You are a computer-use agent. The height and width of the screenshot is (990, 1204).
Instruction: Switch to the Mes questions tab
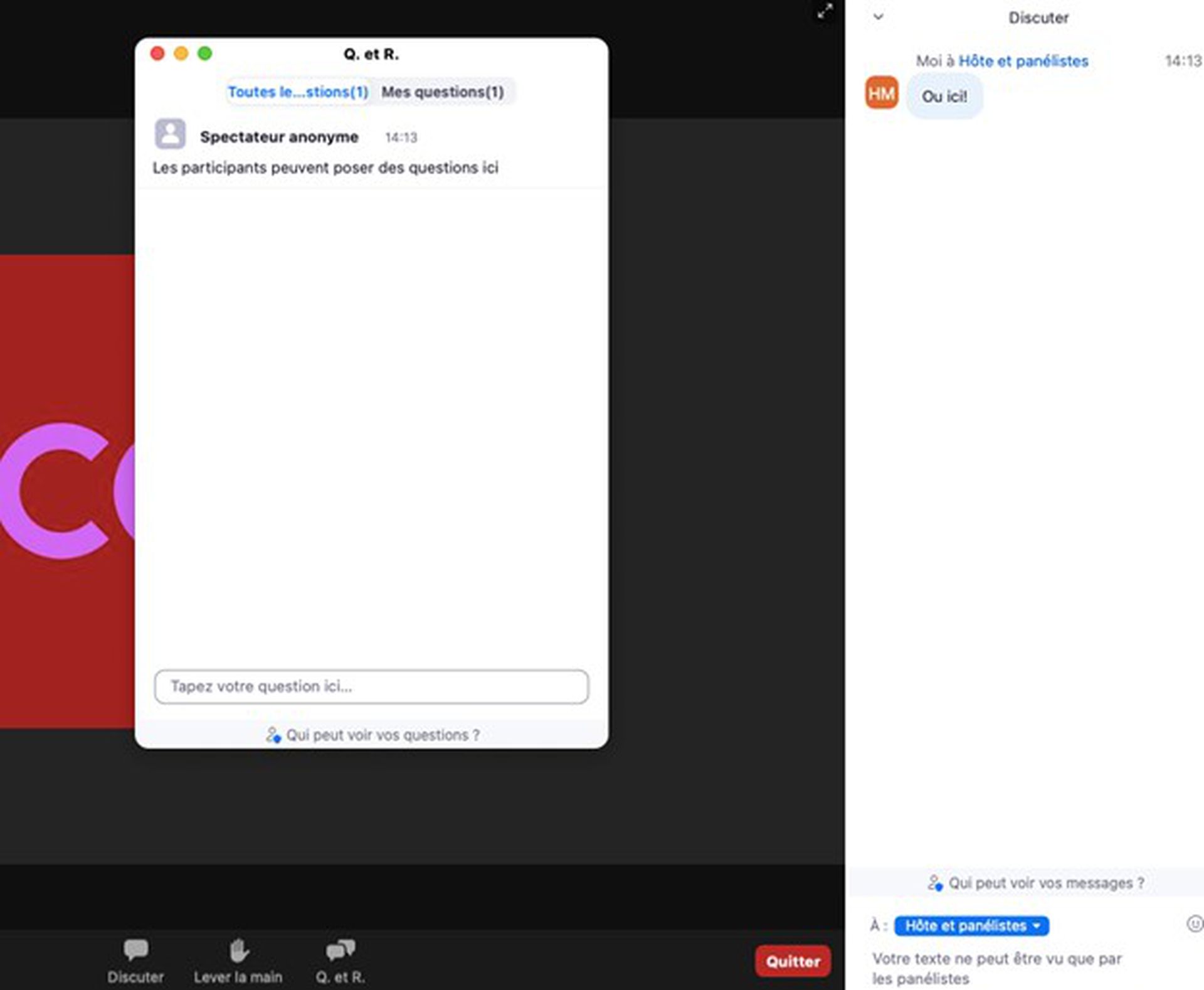[x=443, y=92]
